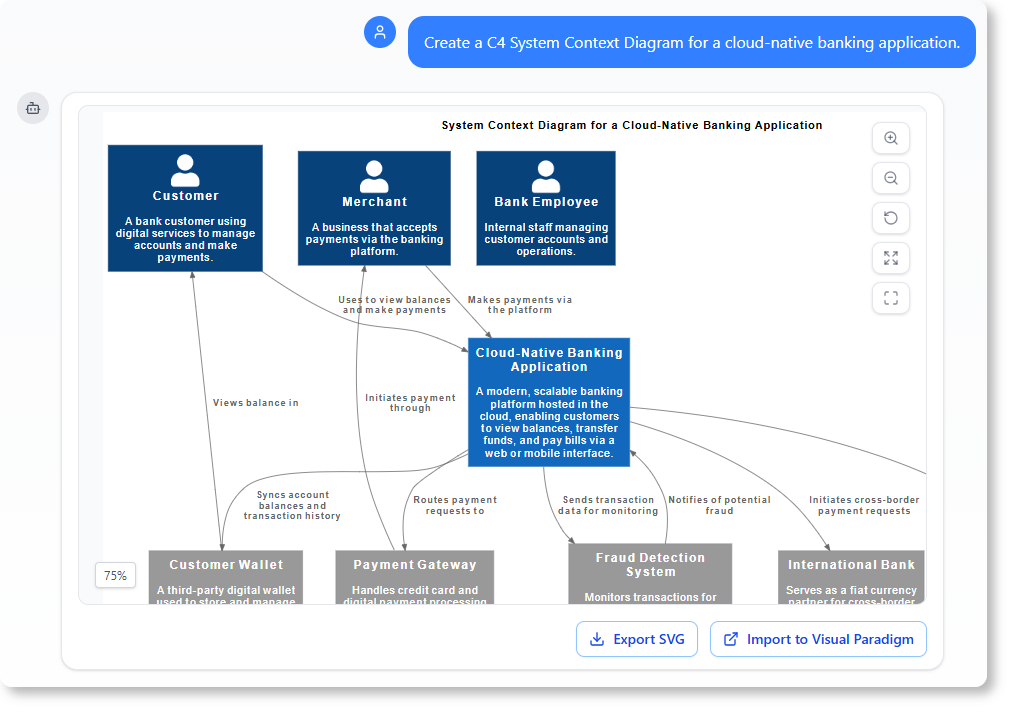Click the 75% zoom level indicator
Screen dimensions: 1012x712
pos(115,575)
